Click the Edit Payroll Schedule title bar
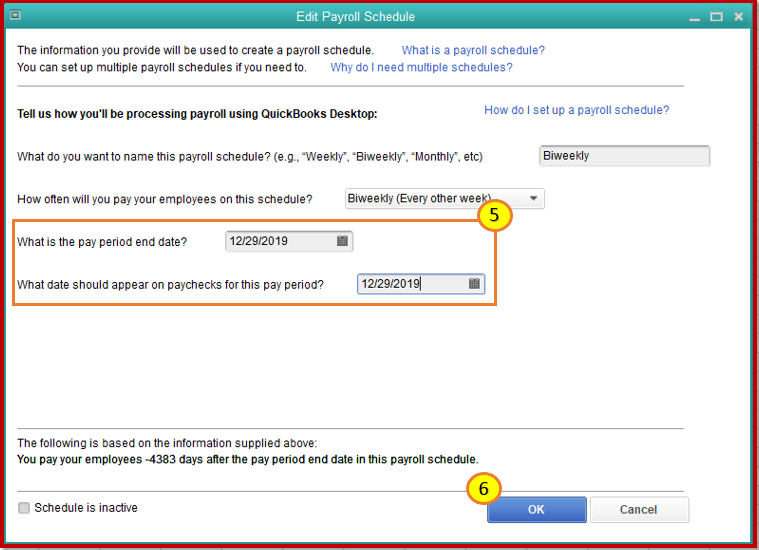The width and height of the screenshot is (759, 550). click(355, 17)
